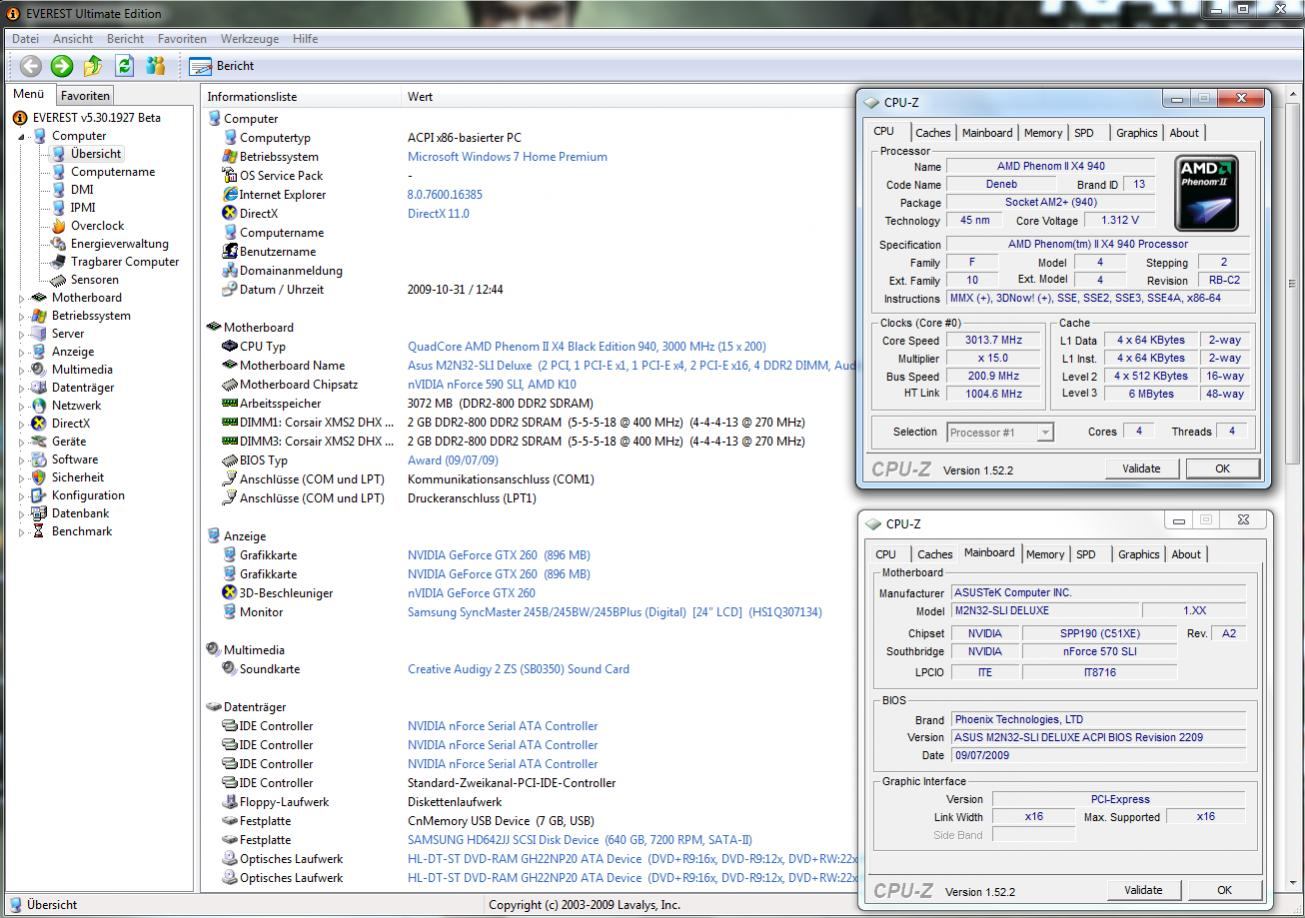Click the Refresh toolbar icon
Screen dimensions: 1305x918
(x=124, y=66)
